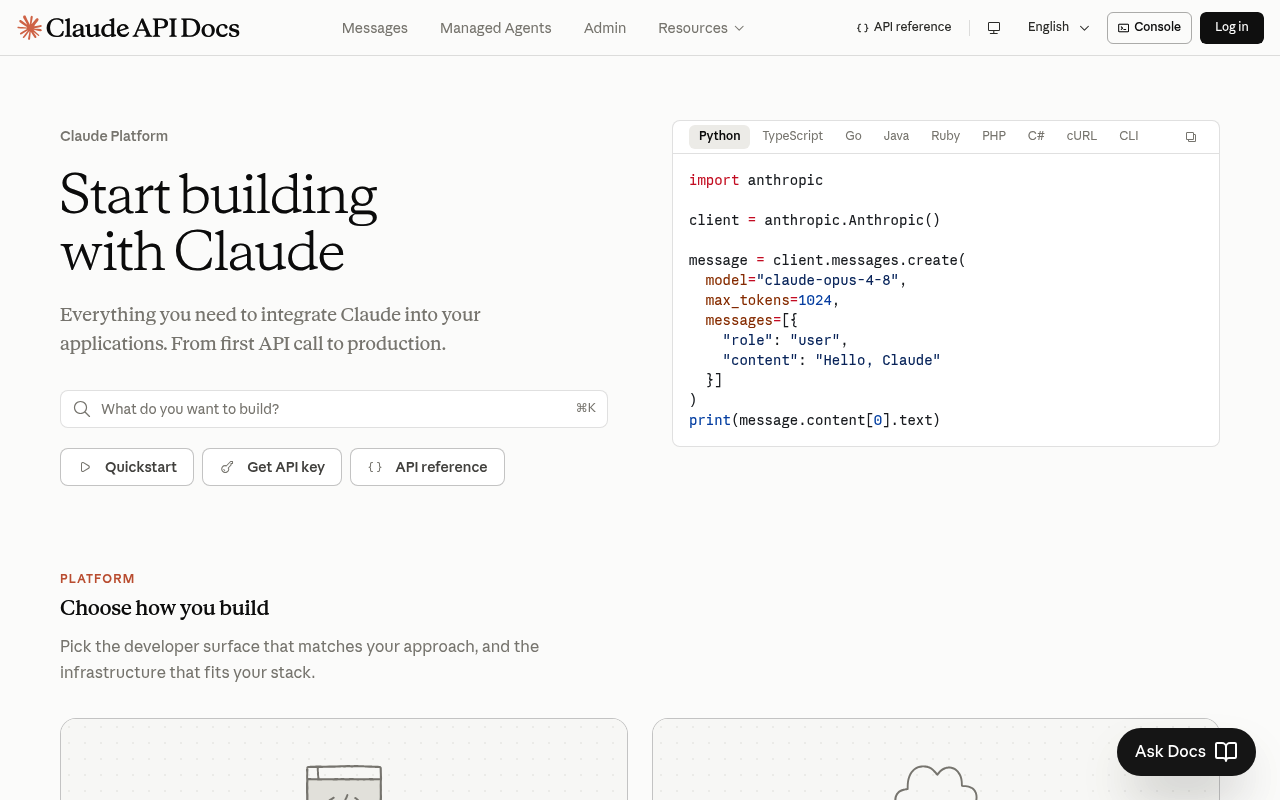1280x800 pixels.
Task: Switch to the Go code tab
Action: click(853, 136)
